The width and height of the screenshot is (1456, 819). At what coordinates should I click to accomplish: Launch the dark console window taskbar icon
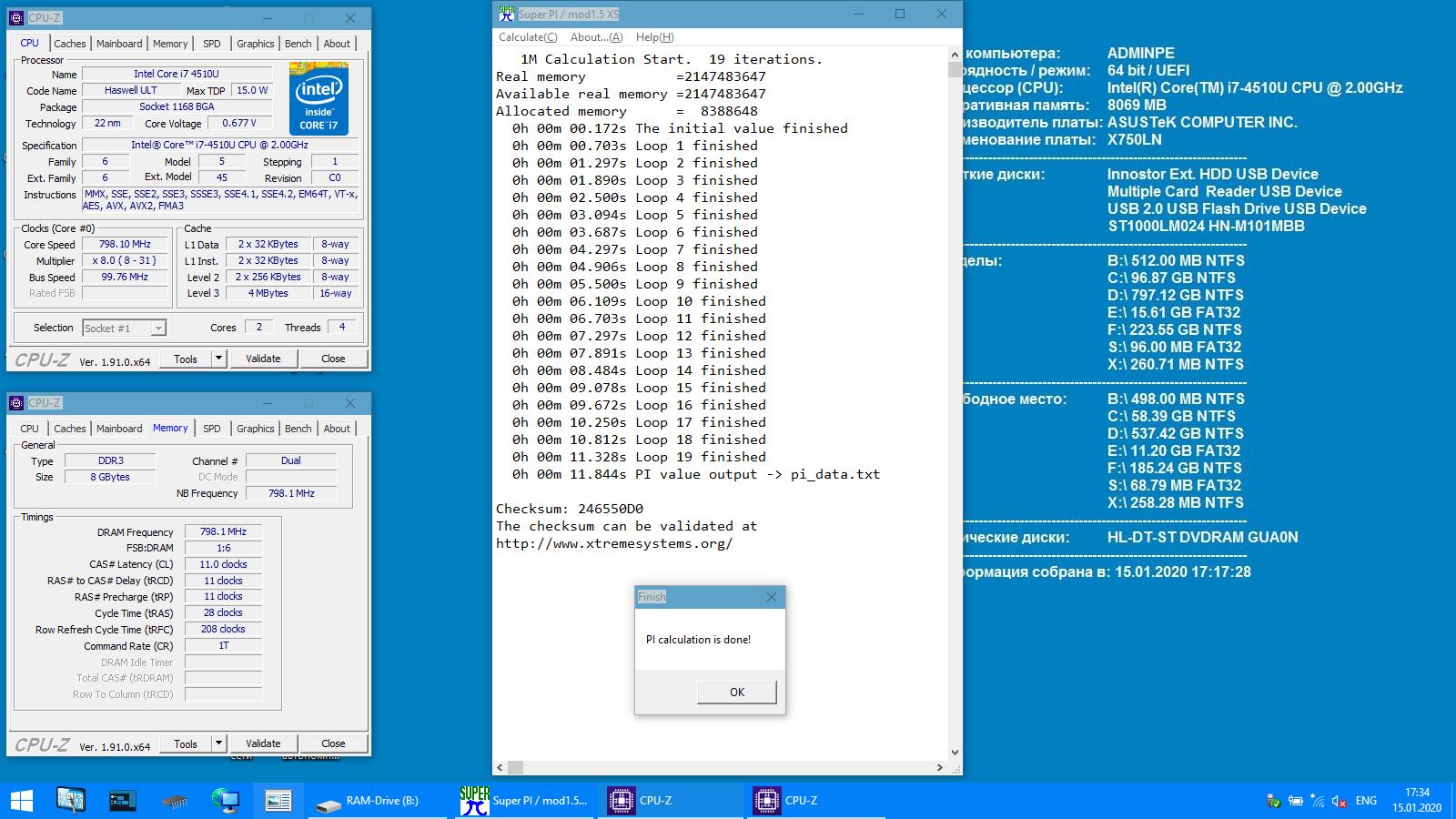(x=122, y=801)
